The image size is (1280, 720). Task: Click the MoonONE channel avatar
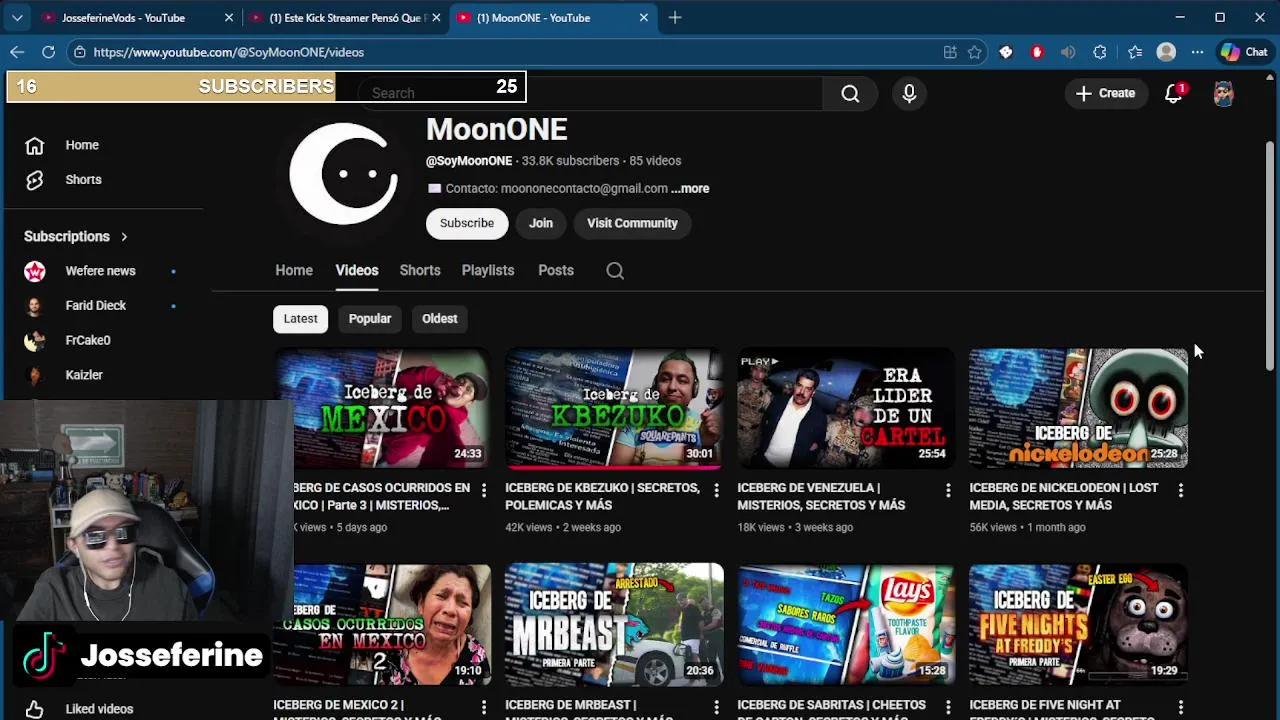[x=343, y=174]
